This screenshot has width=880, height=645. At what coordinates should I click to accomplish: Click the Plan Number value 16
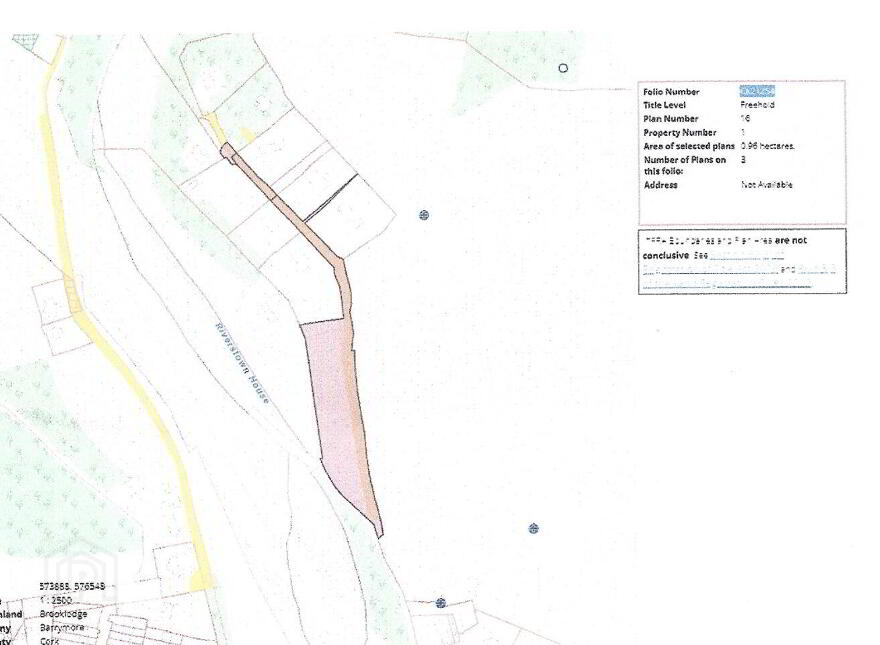[745, 118]
